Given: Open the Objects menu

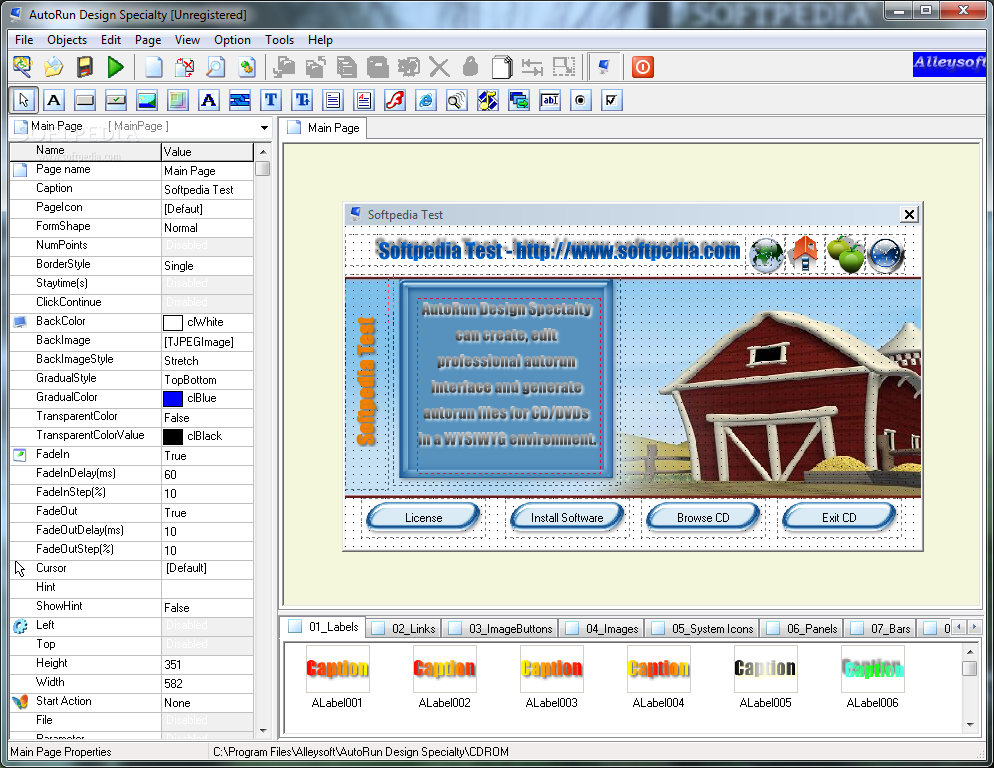Looking at the screenshot, I should [67, 40].
